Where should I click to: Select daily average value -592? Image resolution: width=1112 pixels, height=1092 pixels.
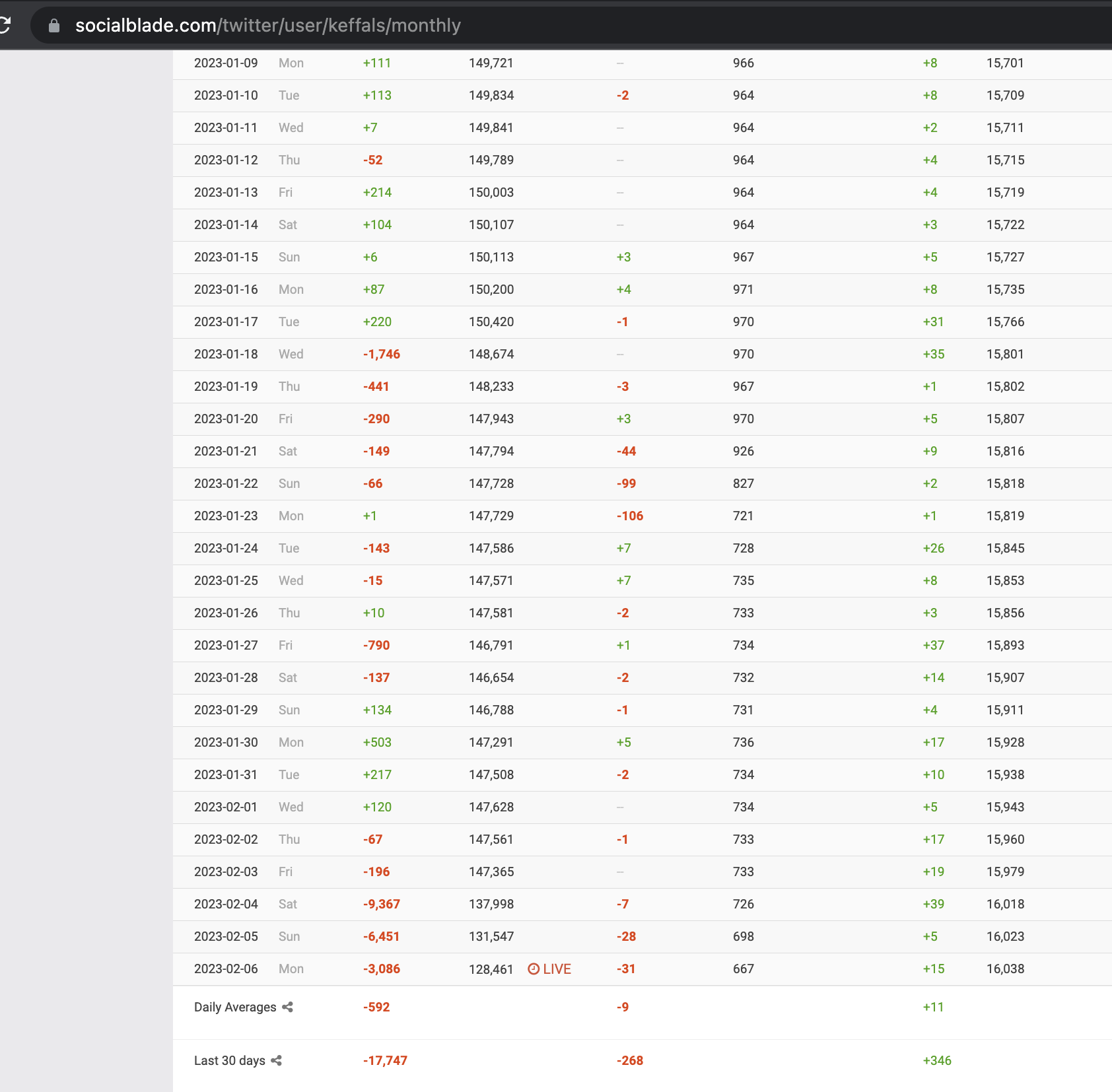coord(376,1007)
